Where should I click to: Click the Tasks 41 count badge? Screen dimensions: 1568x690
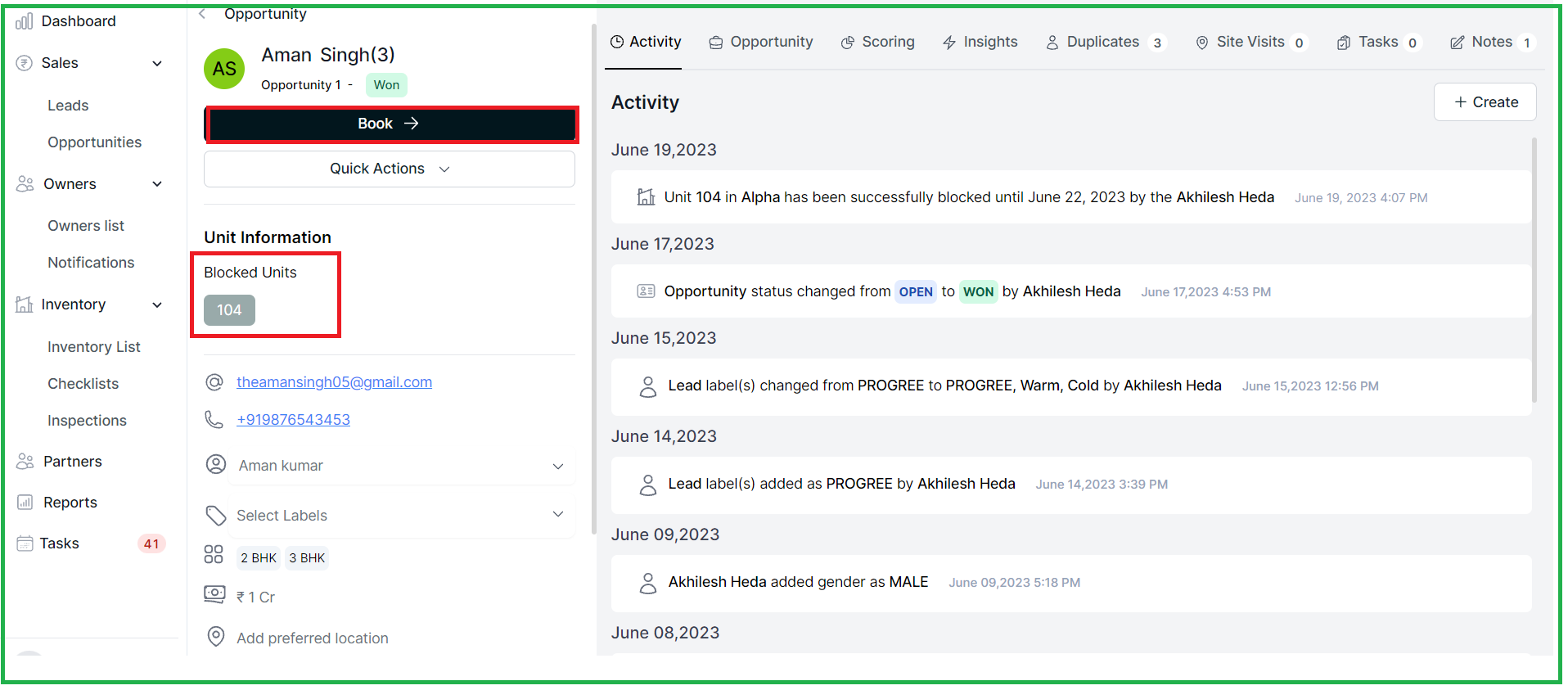tap(151, 544)
